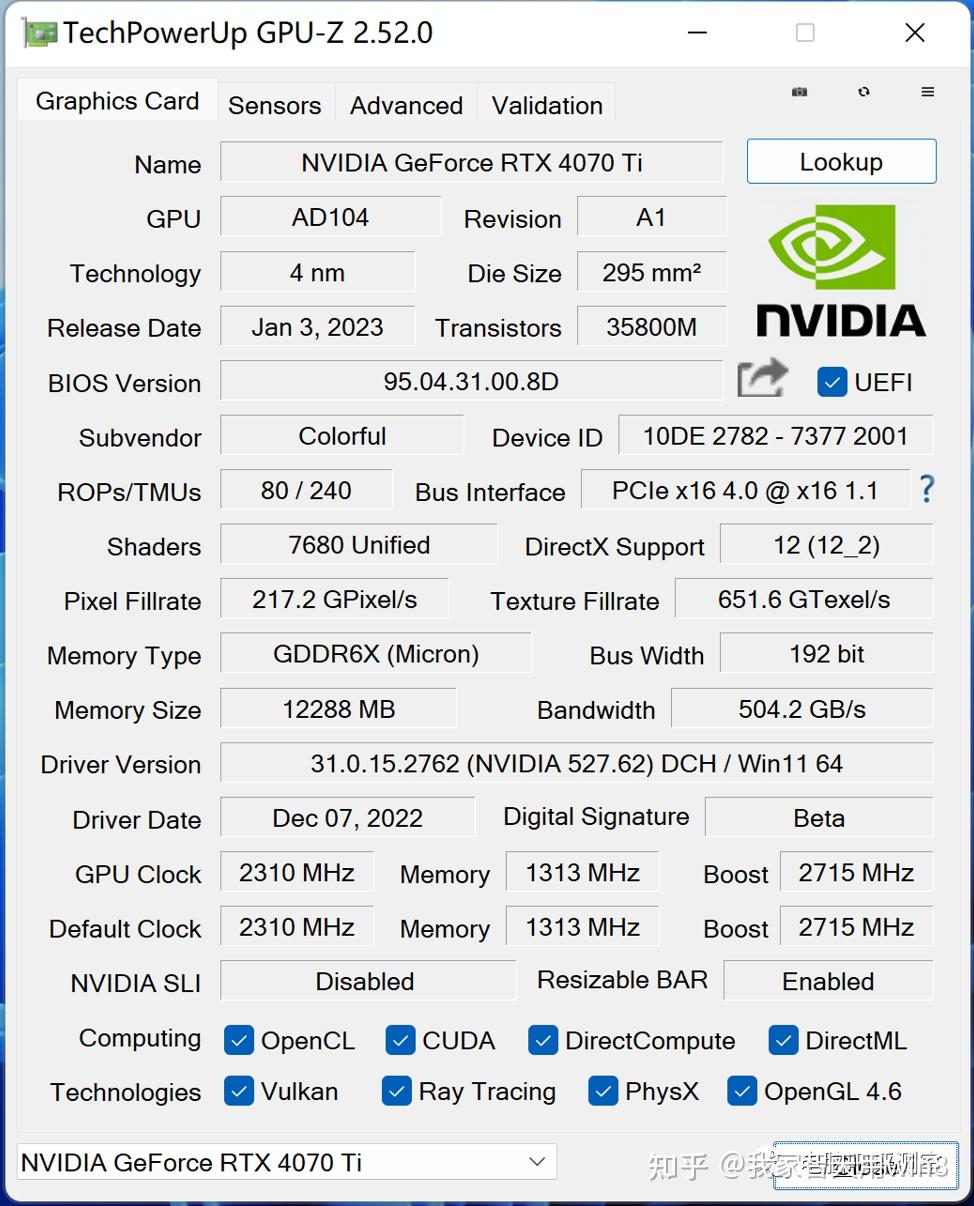Click inside the GPU Name field
Image resolution: width=974 pixels, height=1206 pixels.
click(x=472, y=161)
